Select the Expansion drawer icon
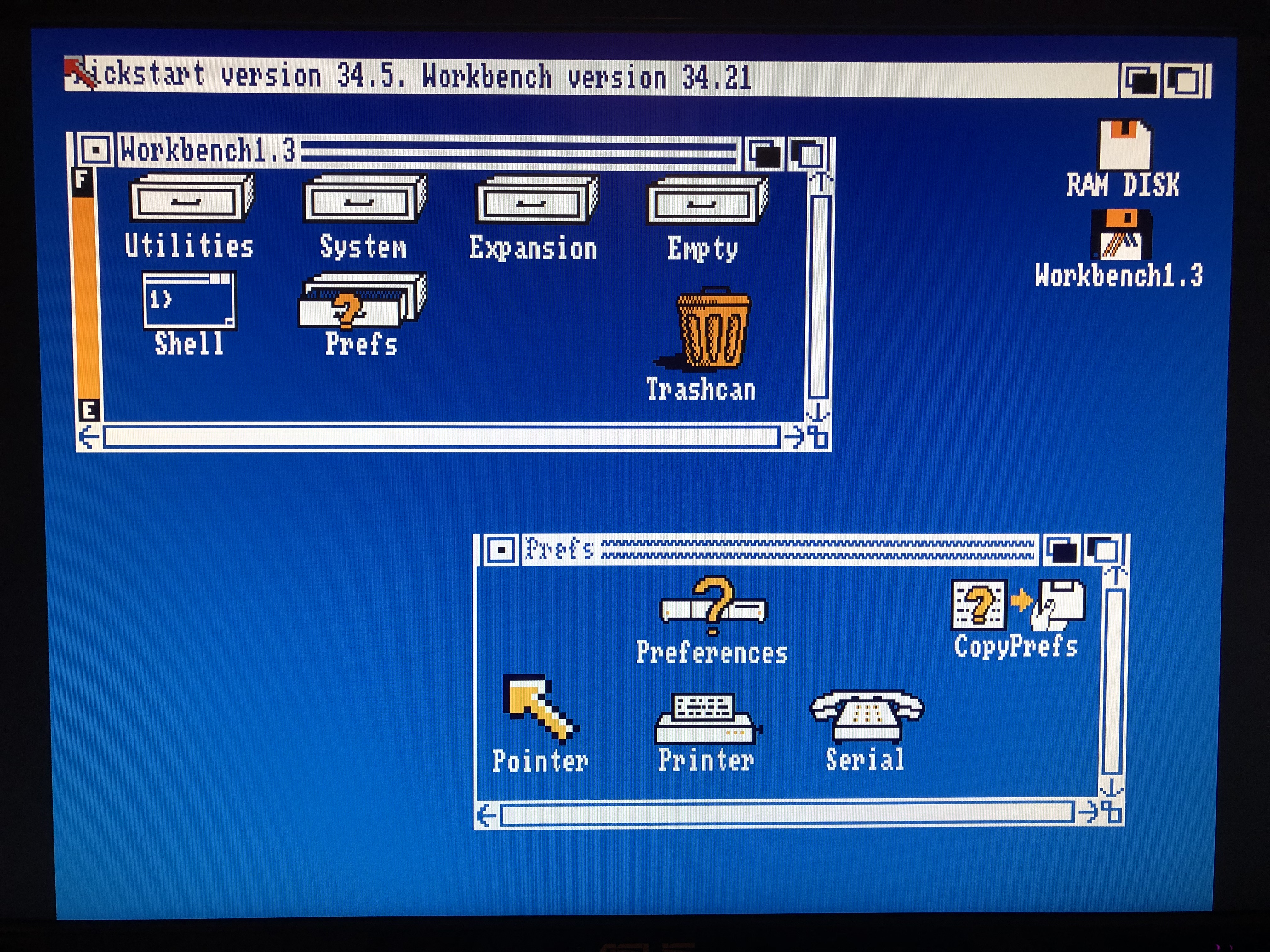Viewport: 1270px width, 952px height. coord(536,200)
